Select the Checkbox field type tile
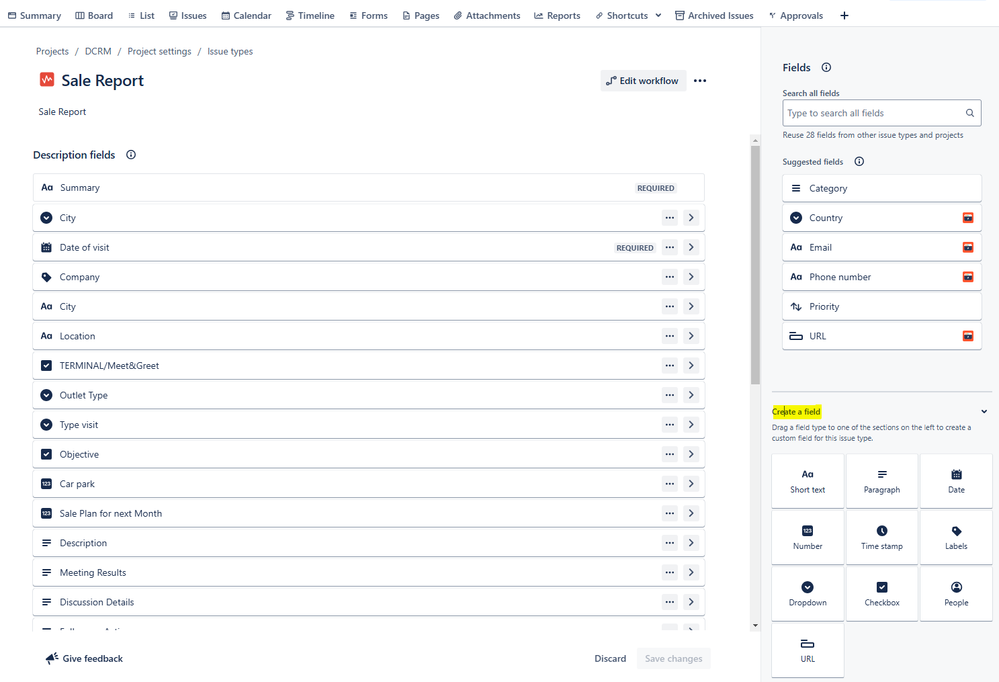Viewport: 999px width, 682px height. point(882,594)
